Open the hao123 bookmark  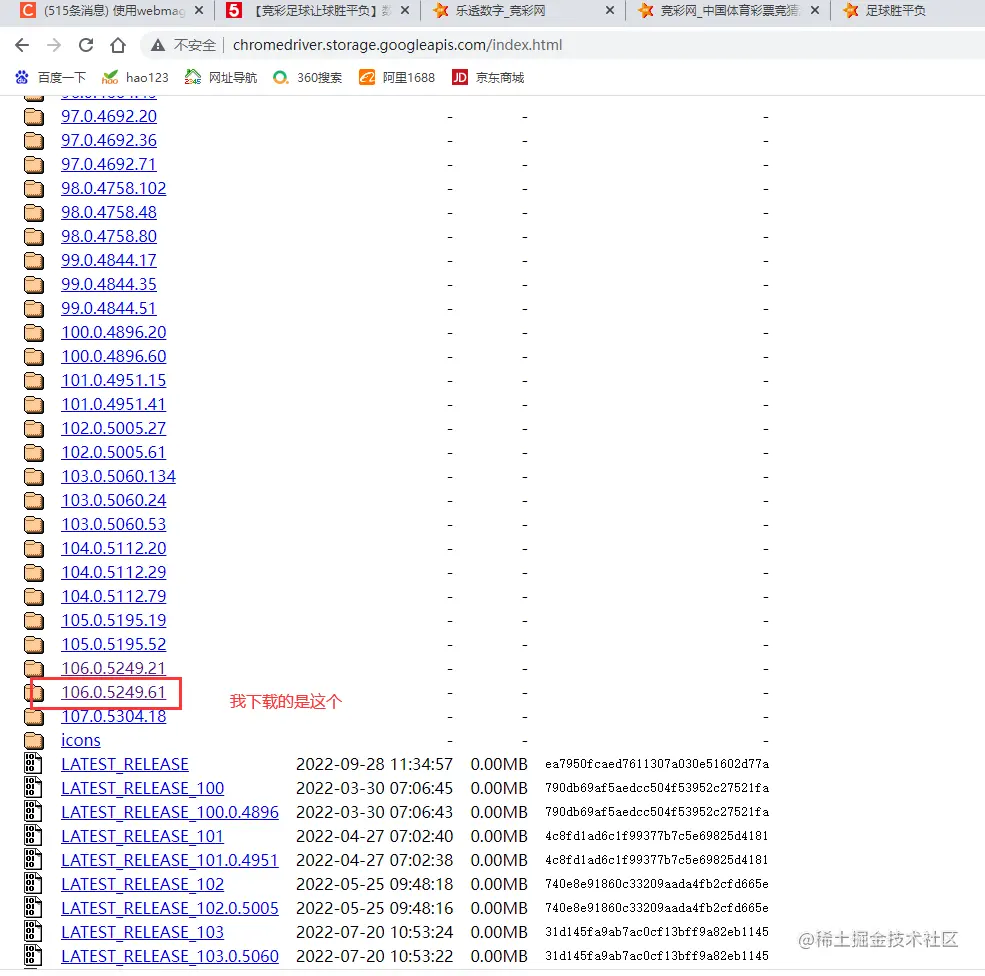click(135, 77)
